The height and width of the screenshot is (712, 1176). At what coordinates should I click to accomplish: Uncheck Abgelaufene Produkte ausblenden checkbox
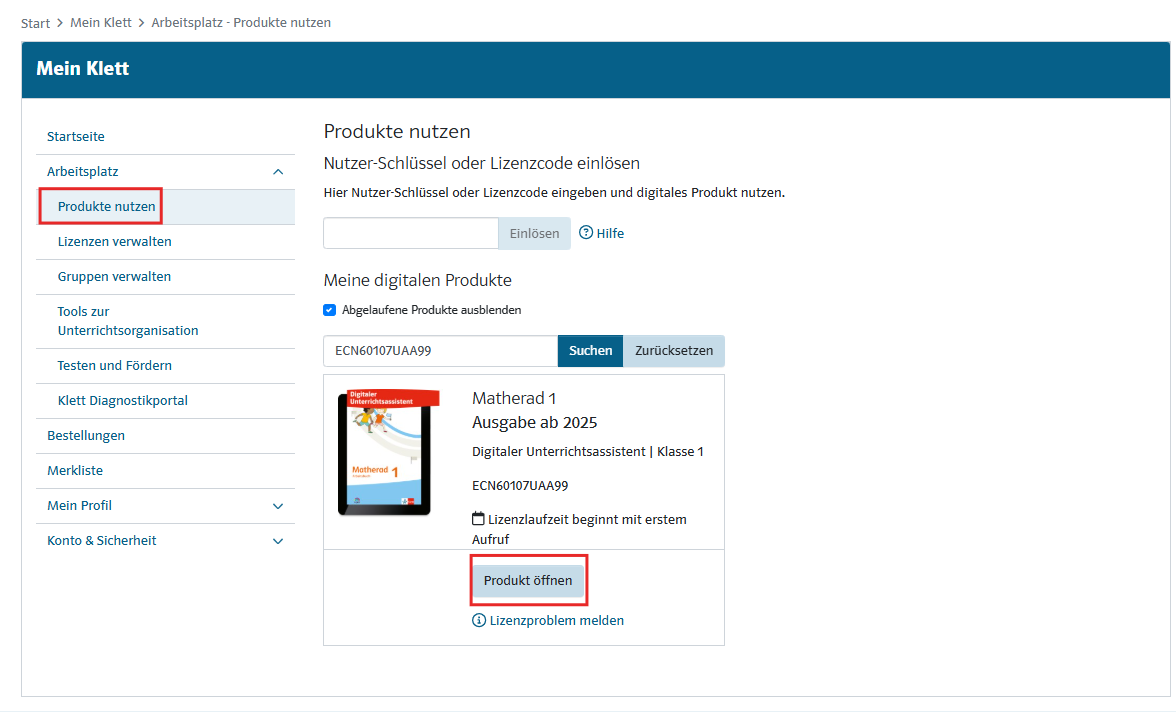pyautogui.click(x=329, y=310)
